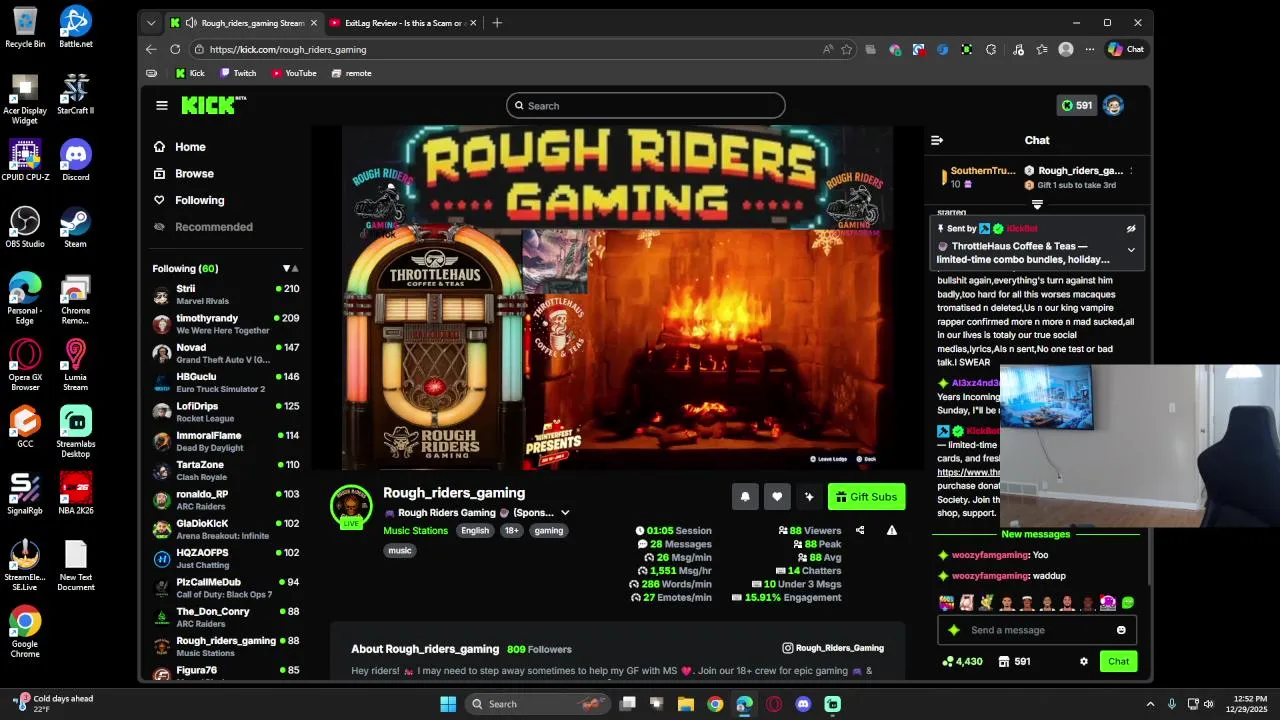1280x720 pixels.
Task: Open timothyrandy channel in following list
Action: pyautogui.click(x=226, y=324)
